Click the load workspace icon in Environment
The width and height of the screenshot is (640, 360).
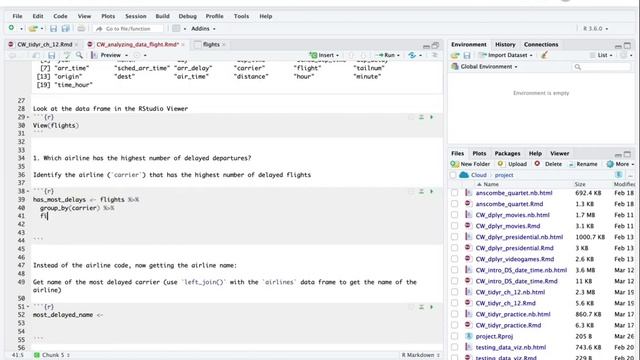(x=455, y=55)
